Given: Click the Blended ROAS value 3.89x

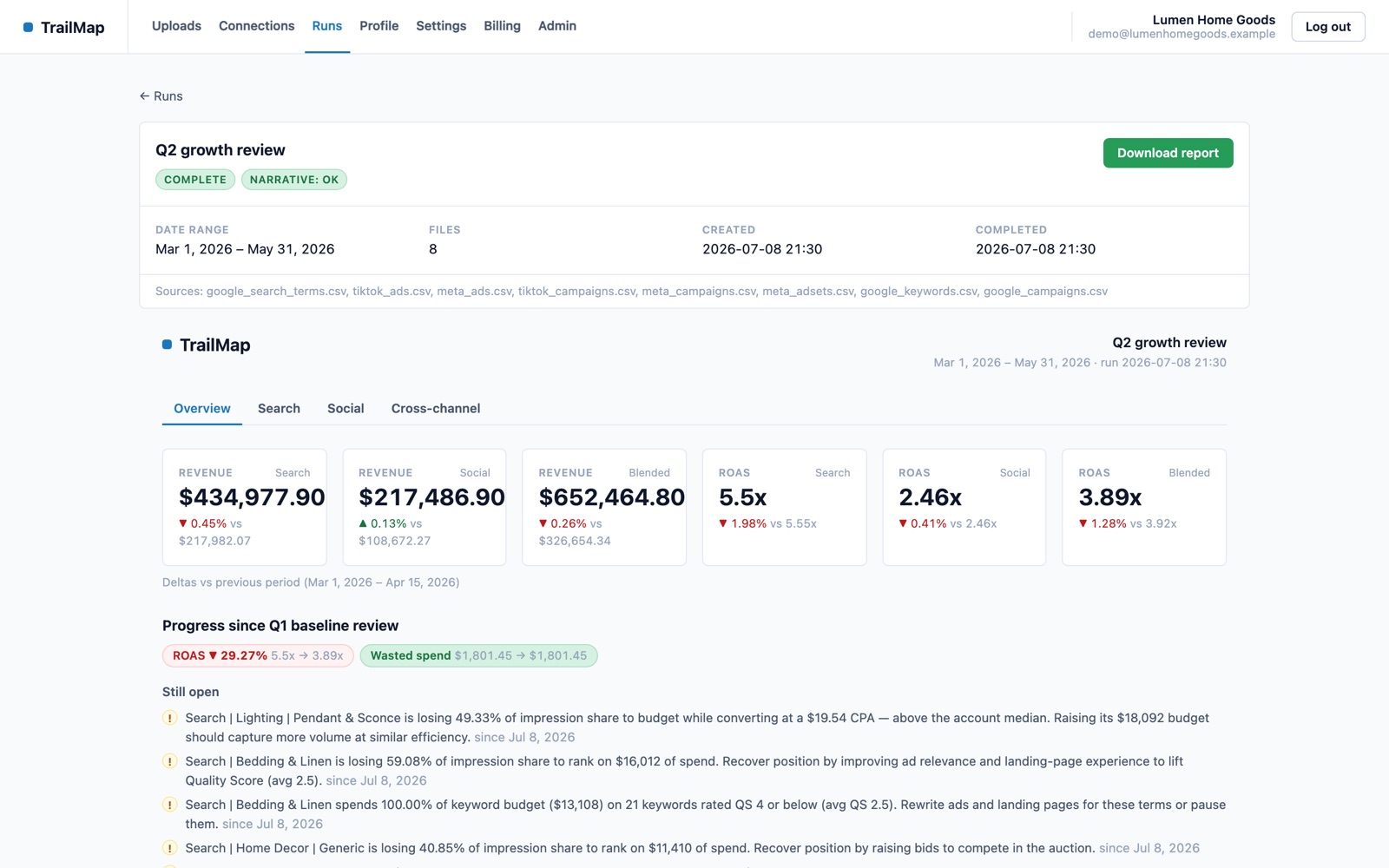Looking at the screenshot, I should click(1110, 497).
